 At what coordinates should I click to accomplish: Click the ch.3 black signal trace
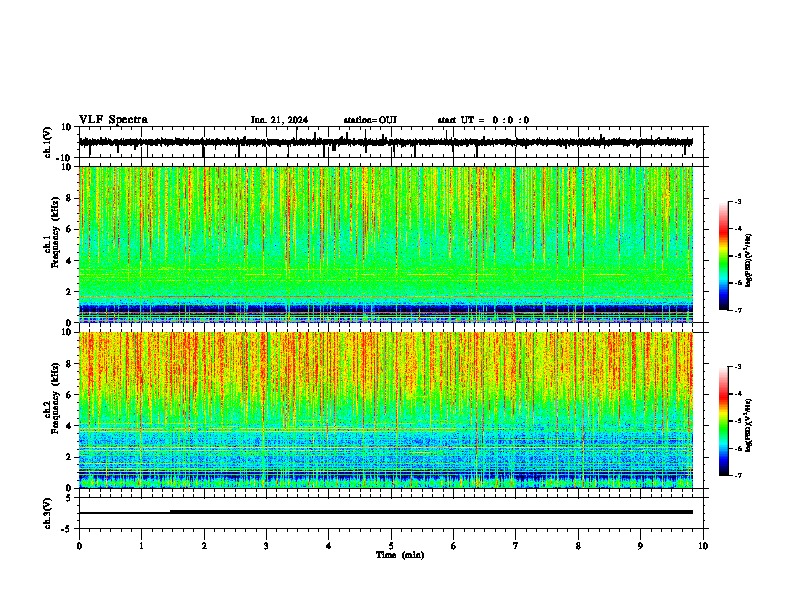pyautogui.click(x=386, y=512)
